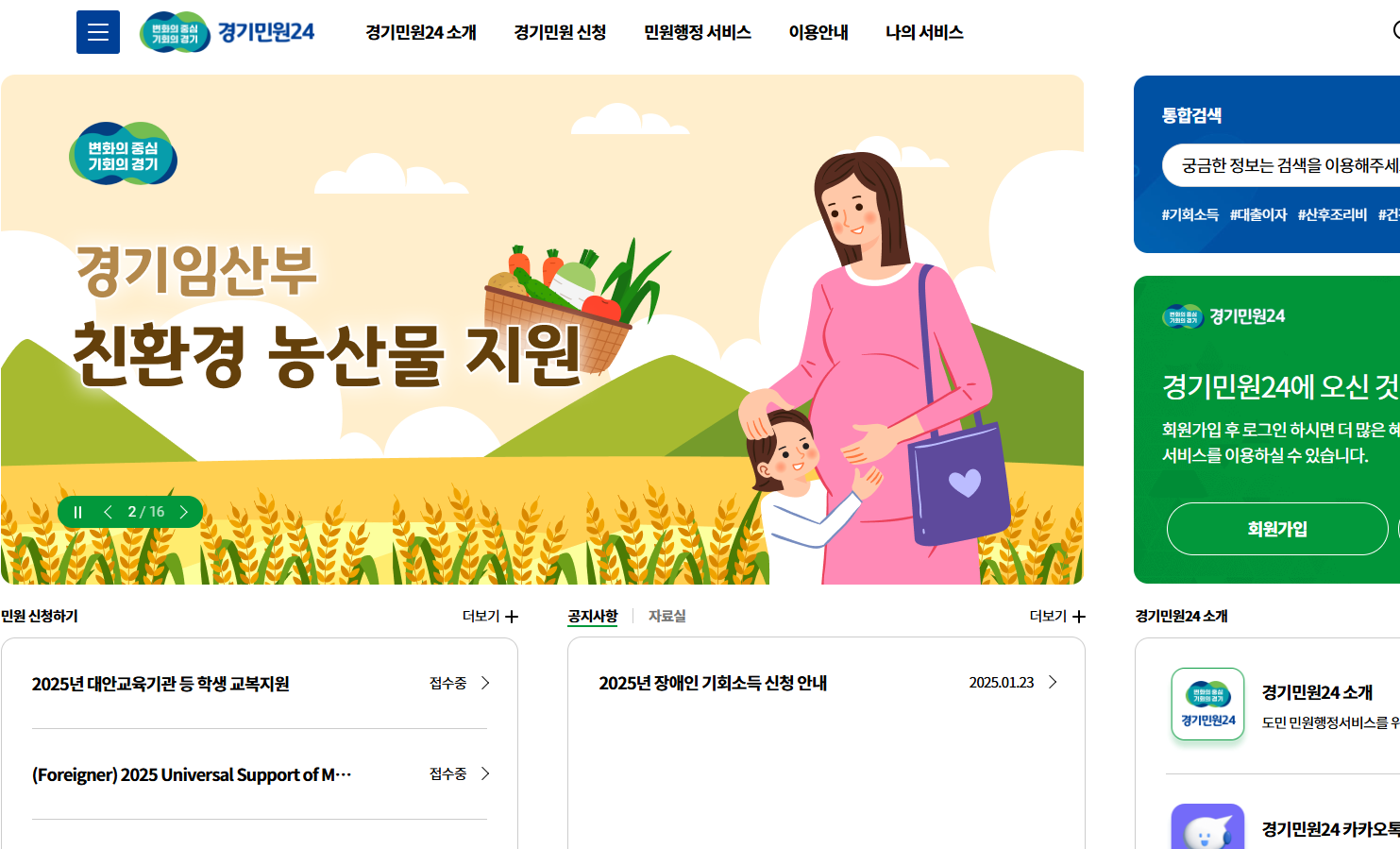1400x849 pixels.
Task: Click the #기회소득 hashtag link
Action: (x=1190, y=214)
